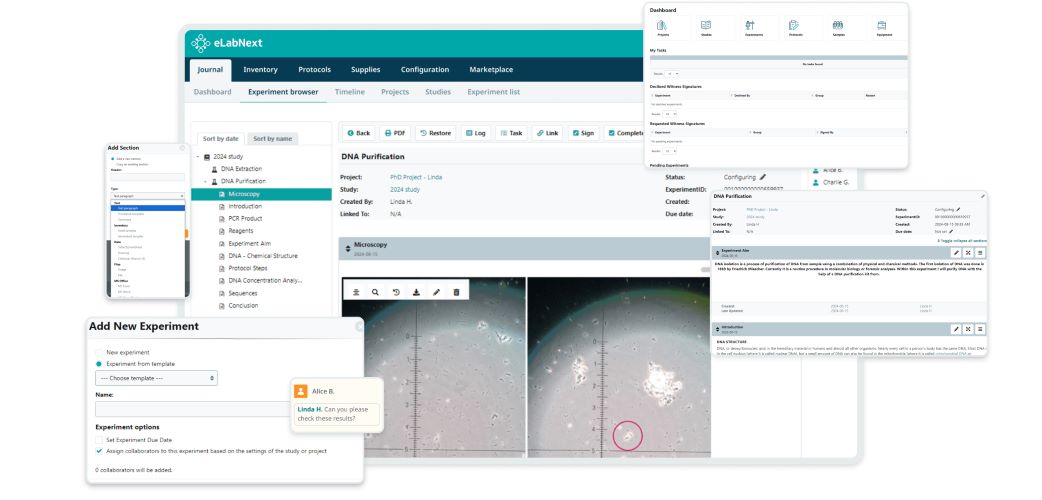The width and height of the screenshot is (1042, 500).
Task: Select Microscopy in the experiment tree
Action: click(x=261, y=194)
